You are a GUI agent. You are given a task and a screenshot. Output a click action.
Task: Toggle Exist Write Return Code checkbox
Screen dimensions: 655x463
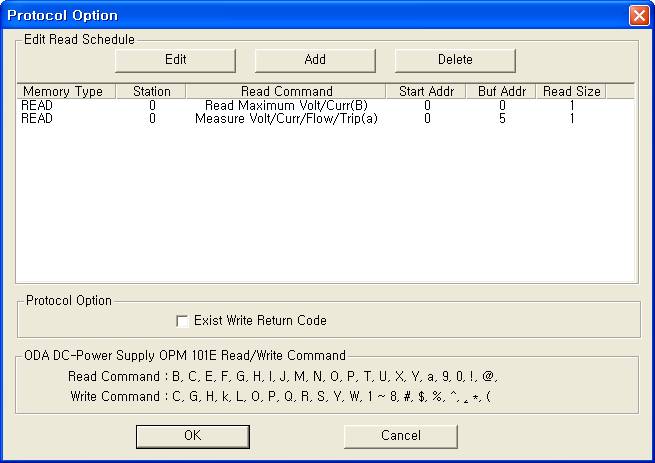182,321
